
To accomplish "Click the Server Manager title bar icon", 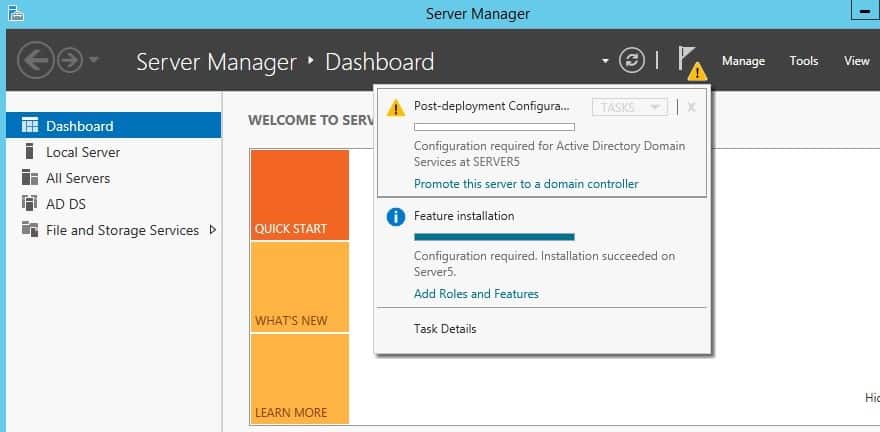I will (x=16, y=13).
